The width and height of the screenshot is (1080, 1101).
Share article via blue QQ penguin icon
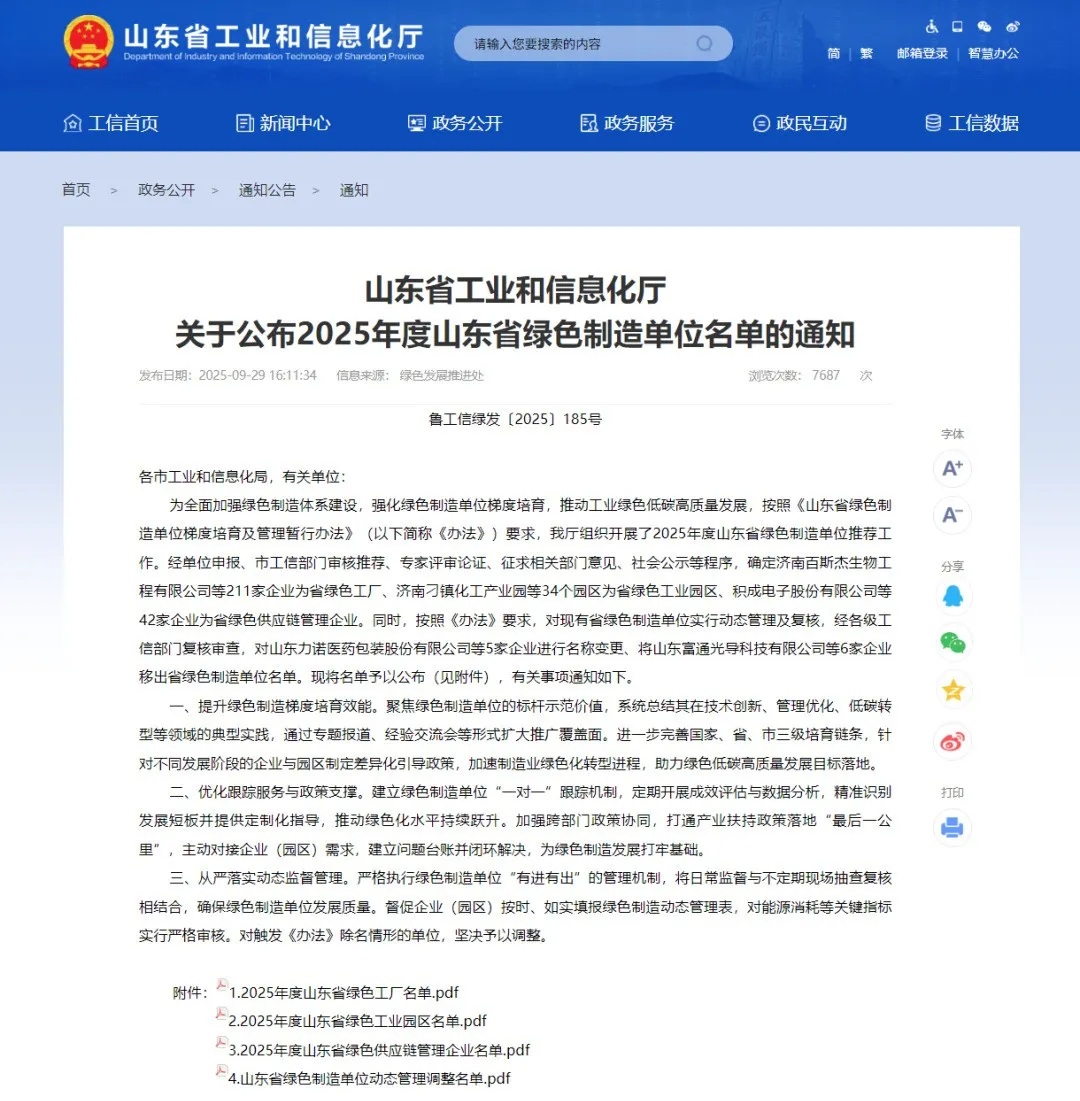952,596
